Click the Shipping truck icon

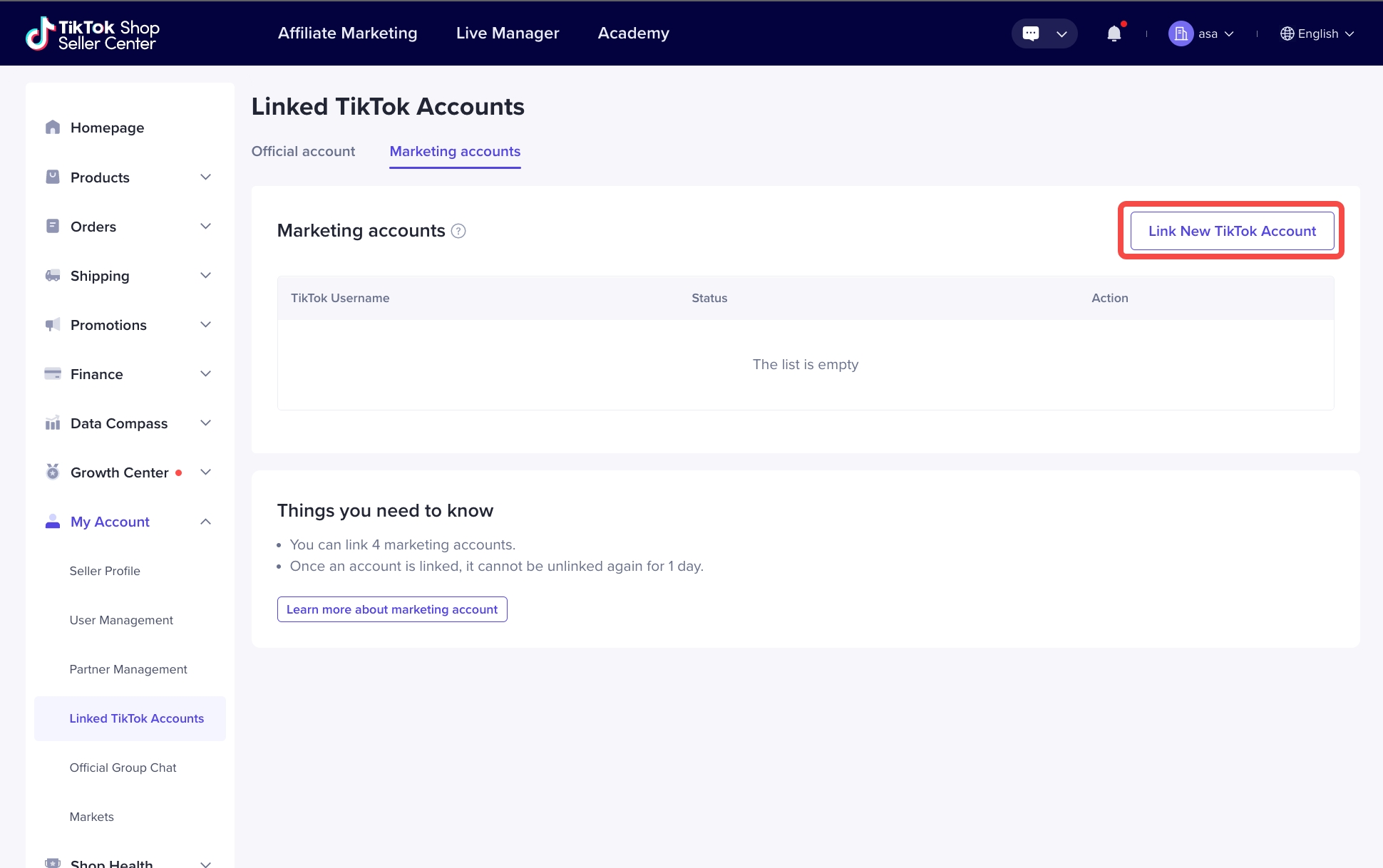click(x=53, y=275)
